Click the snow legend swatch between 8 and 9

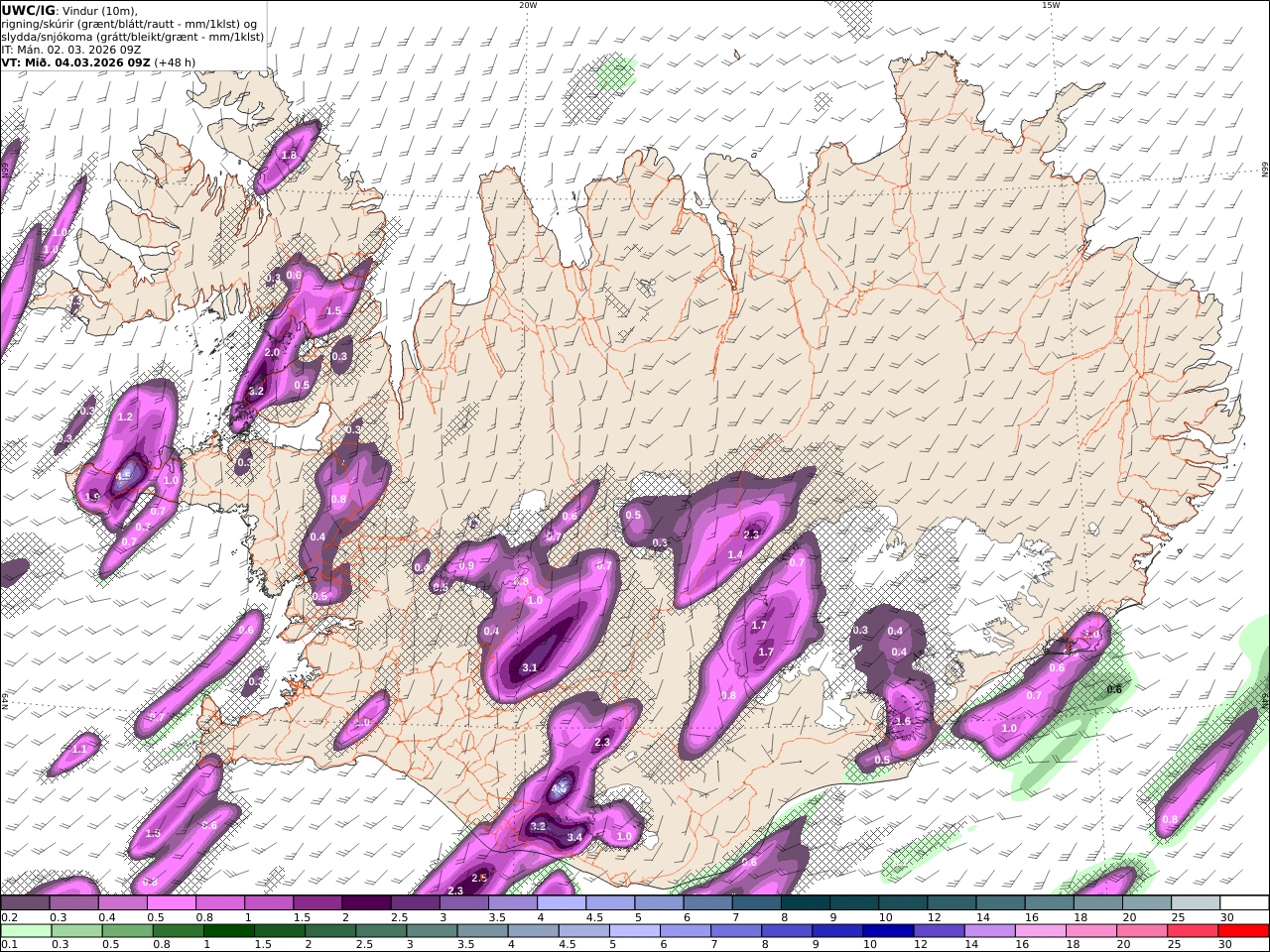pyautogui.click(x=804, y=903)
